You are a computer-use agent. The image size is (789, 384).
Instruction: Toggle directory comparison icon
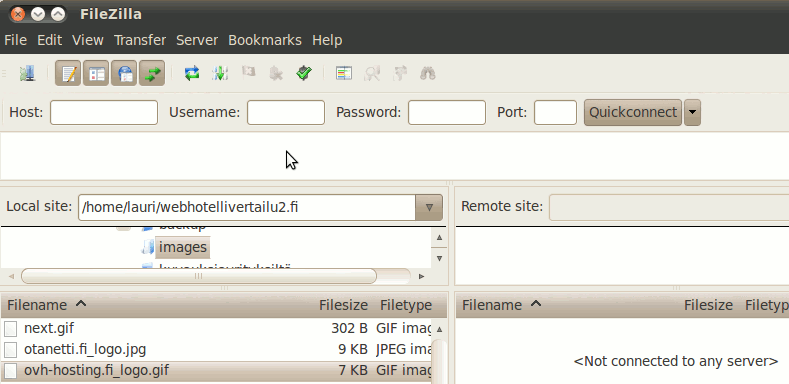[372, 73]
